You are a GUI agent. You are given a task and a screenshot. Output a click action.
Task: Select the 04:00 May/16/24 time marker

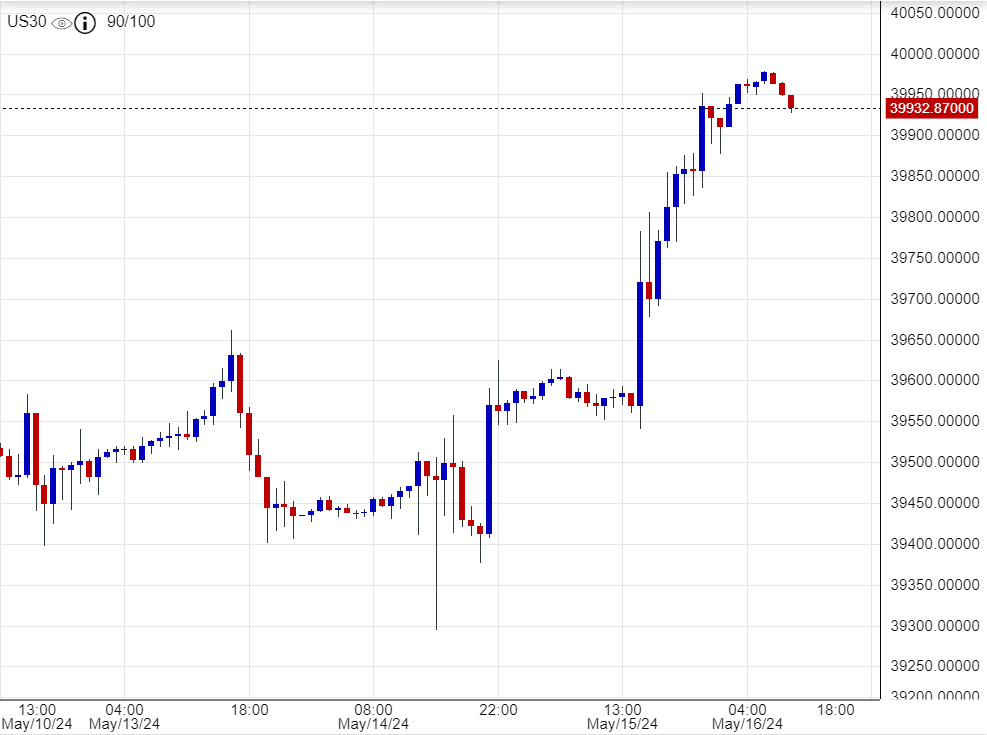click(746, 716)
